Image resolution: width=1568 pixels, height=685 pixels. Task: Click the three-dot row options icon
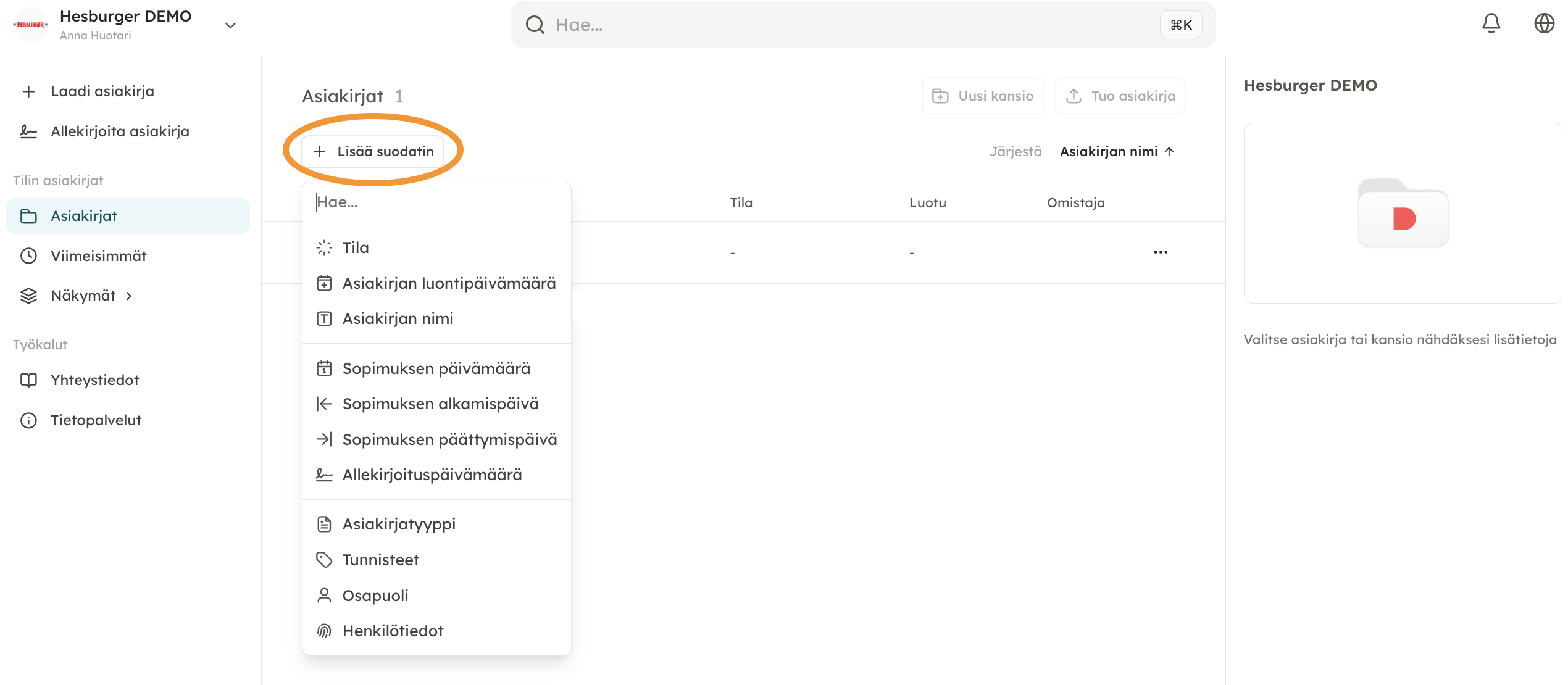pos(1160,252)
